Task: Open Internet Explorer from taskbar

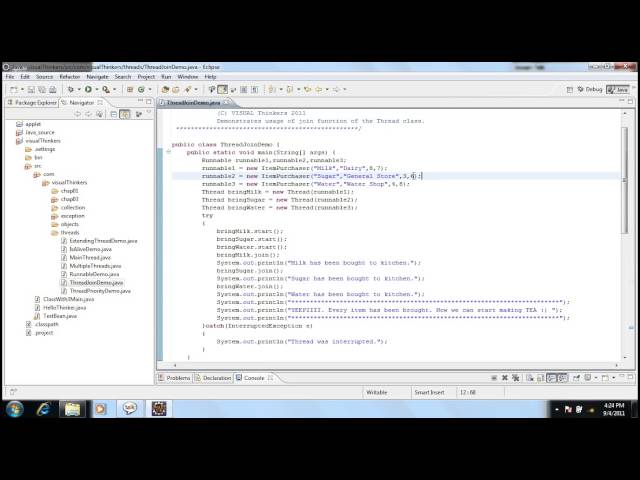Action: pyautogui.click(x=43, y=409)
